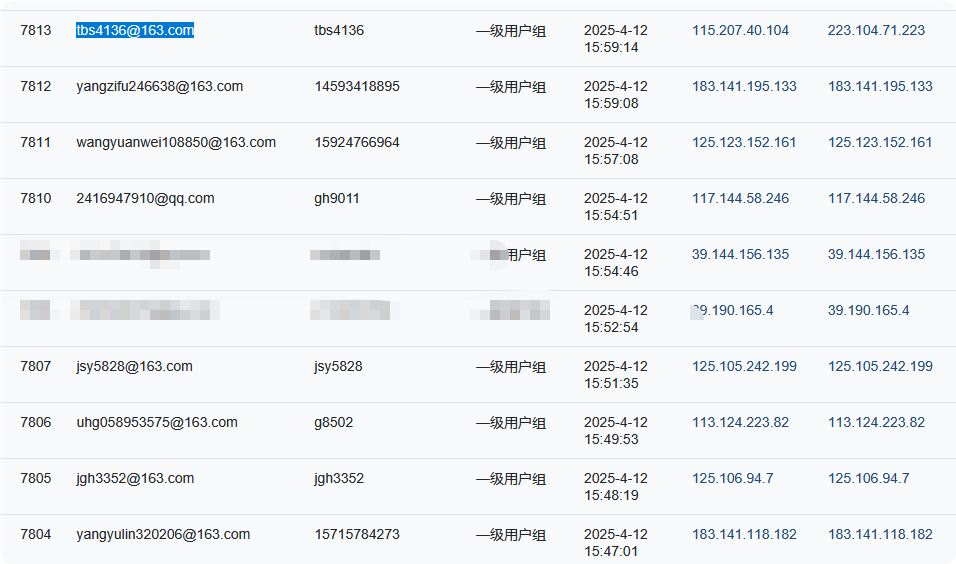Click username 15924766964
The image size is (956, 564).
357,142
